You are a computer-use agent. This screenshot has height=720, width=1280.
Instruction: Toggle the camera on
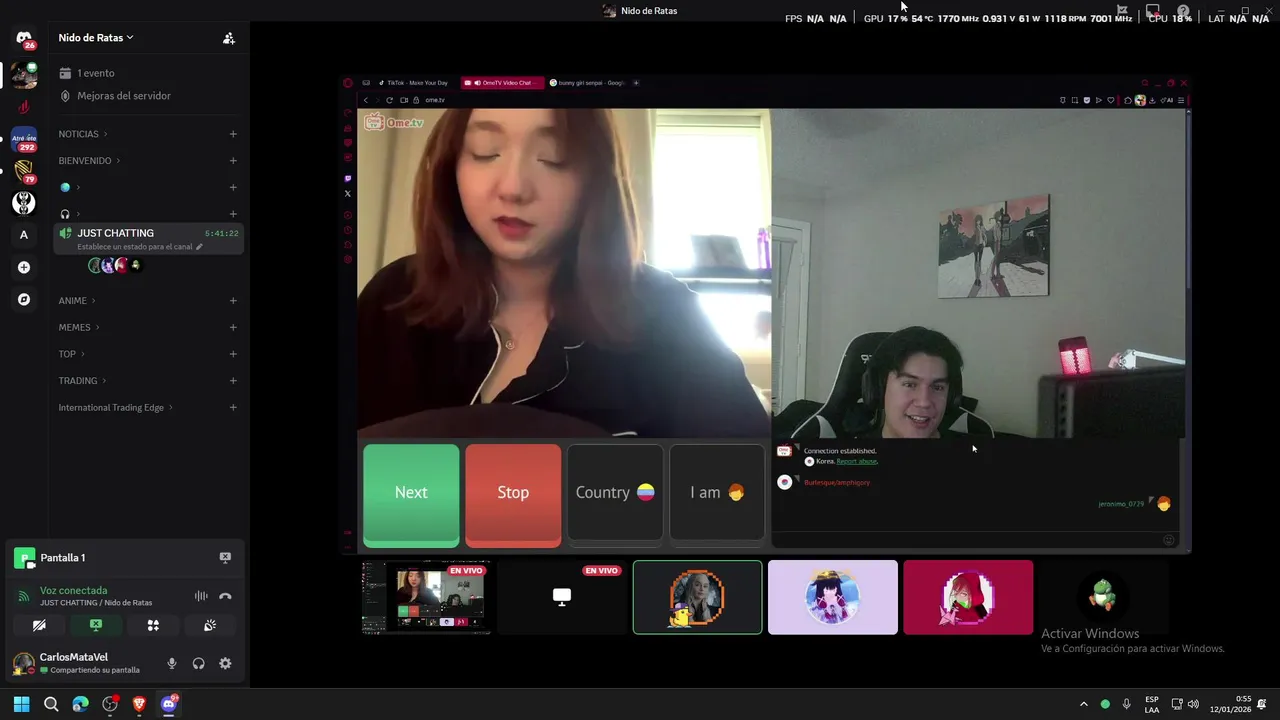point(39,625)
